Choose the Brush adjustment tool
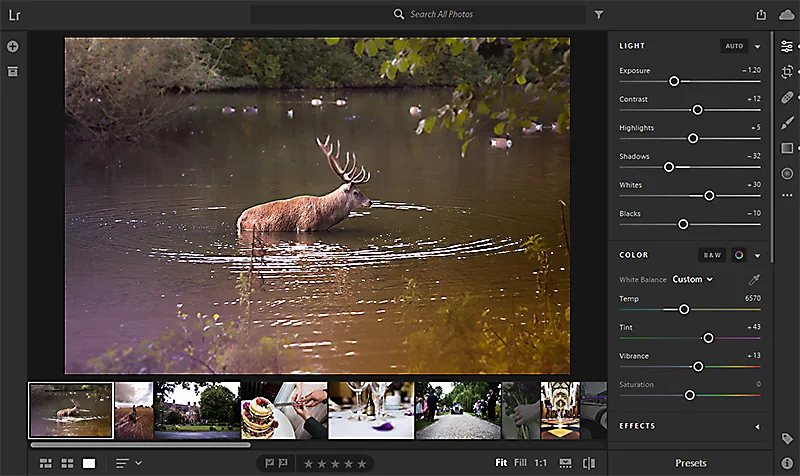Screen dimensions: 800x476 coord(787,123)
